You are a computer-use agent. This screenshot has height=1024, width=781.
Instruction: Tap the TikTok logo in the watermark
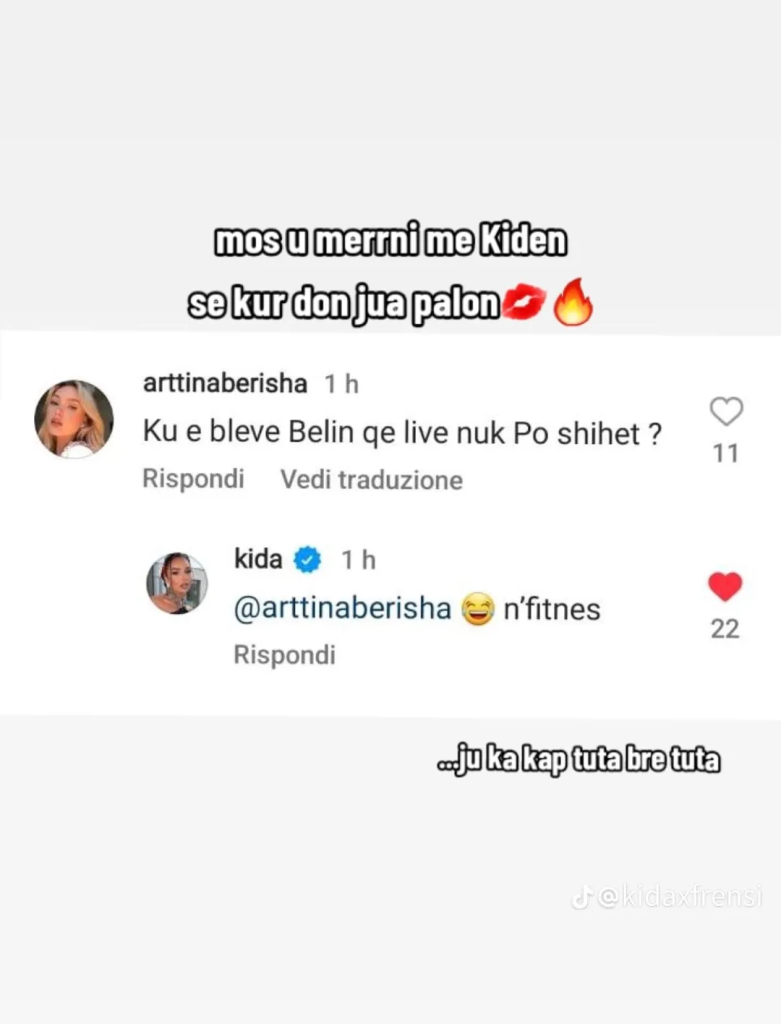pos(582,898)
